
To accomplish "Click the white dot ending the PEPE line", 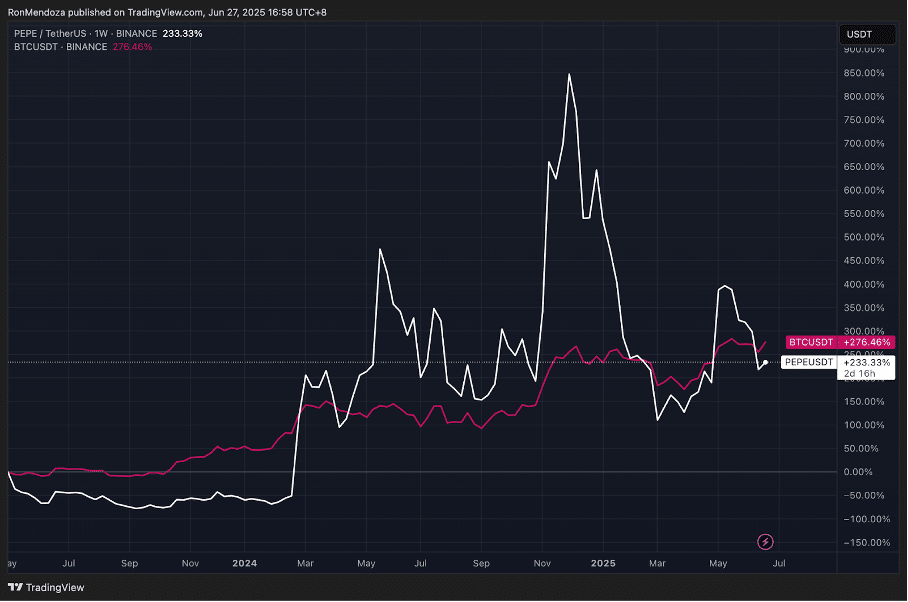I will pyautogui.click(x=765, y=362).
